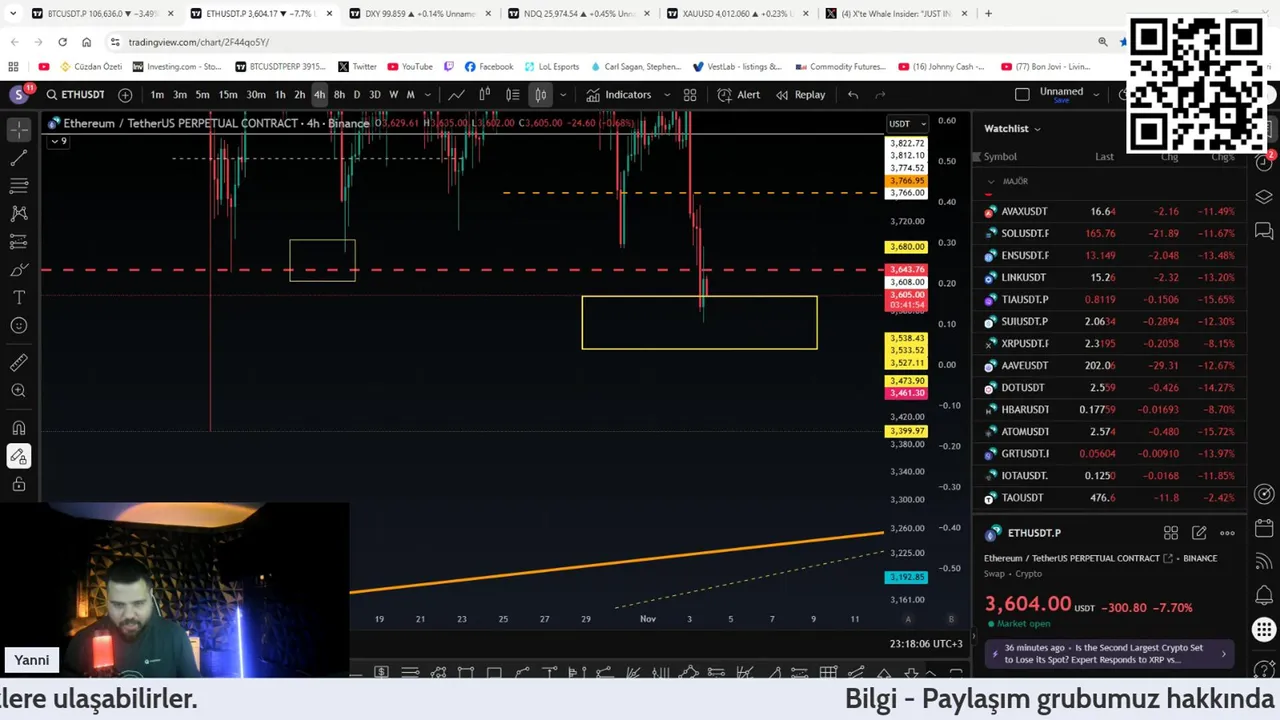Select the line chart style
Viewport: 1280px width, 720px height.
[456, 95]
